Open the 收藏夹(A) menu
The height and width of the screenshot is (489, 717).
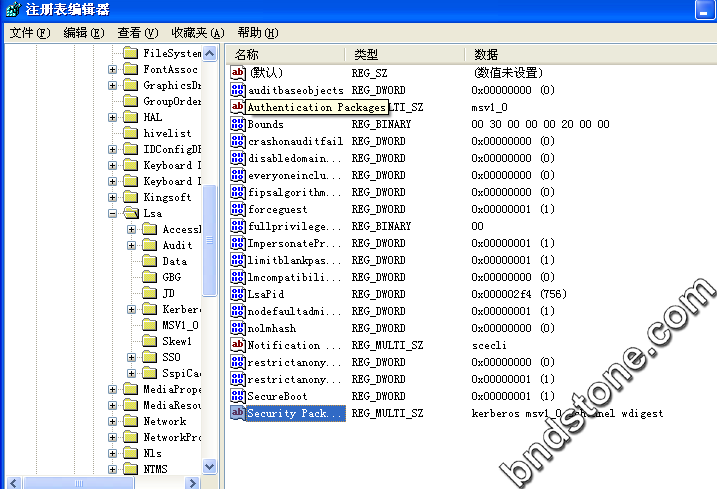click(197, 33)
